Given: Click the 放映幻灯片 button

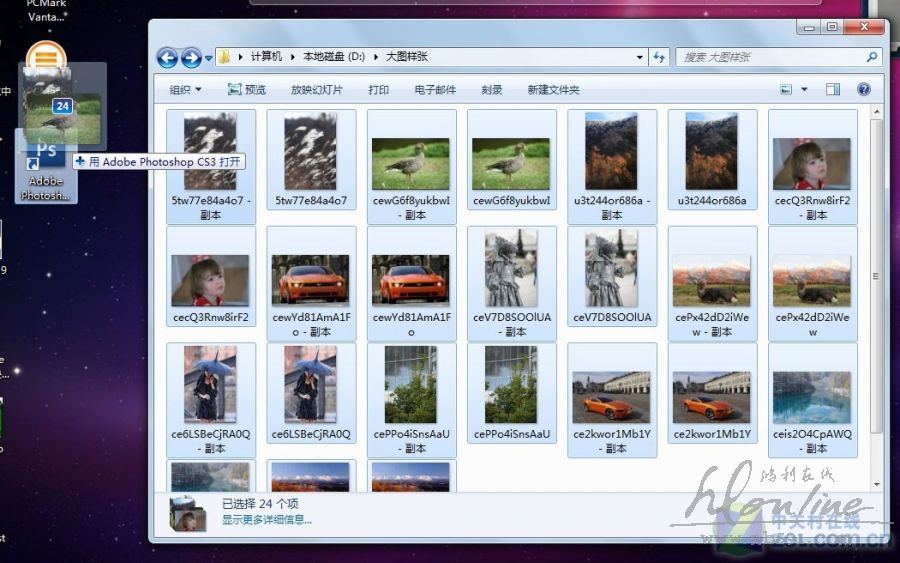Looking at the screenshot, I should pyautogui.click(x=316, y=90).
